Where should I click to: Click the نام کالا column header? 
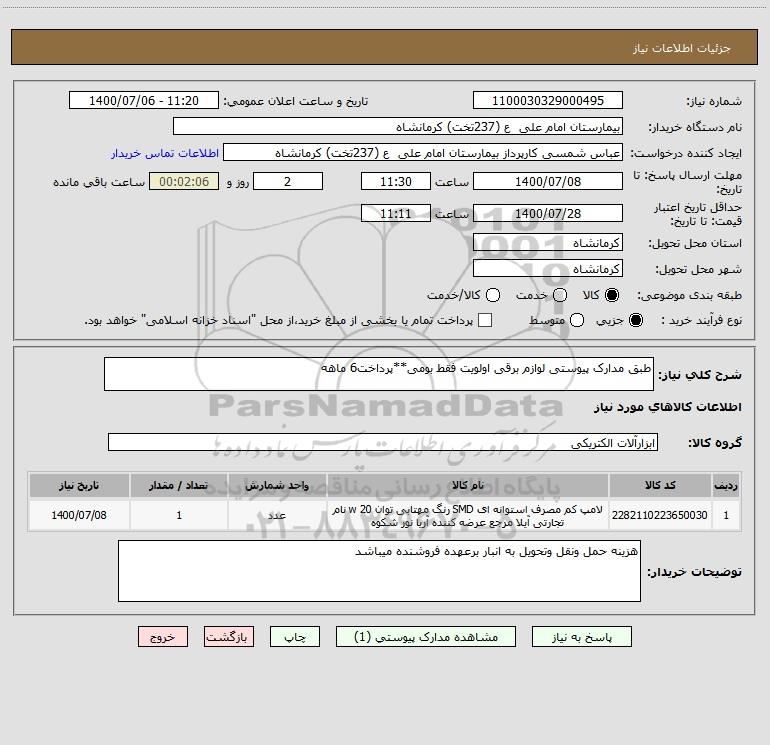click(x=468, y=485)
